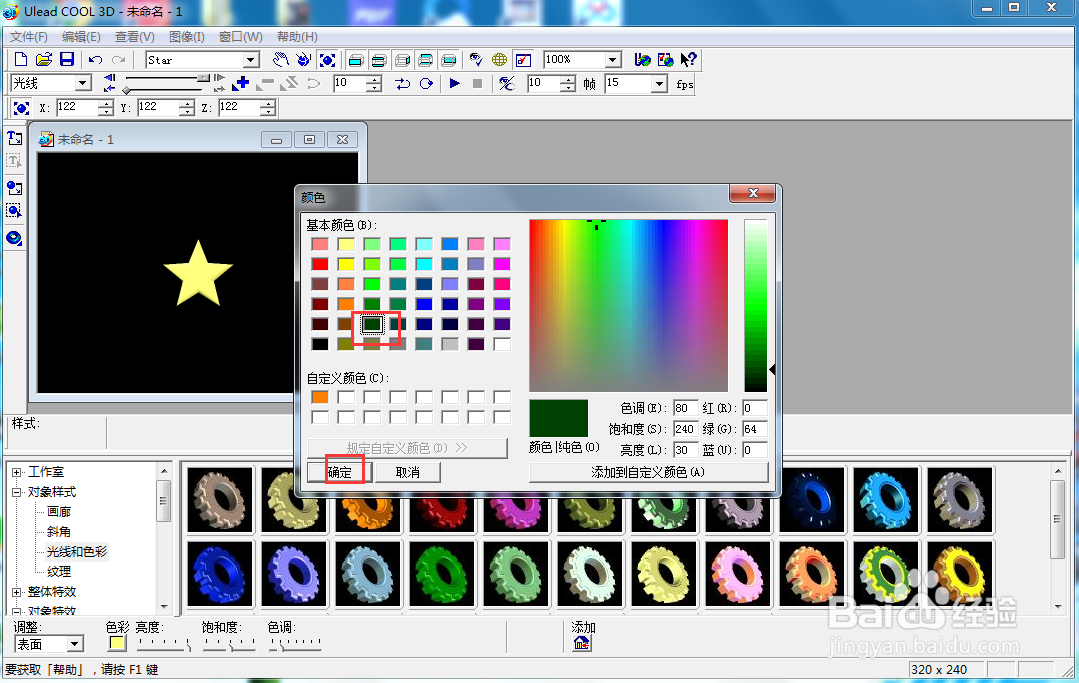Collapse the 对象样式 tree node
This screenshot has height=683, width=1079.
tap(17, 492)
